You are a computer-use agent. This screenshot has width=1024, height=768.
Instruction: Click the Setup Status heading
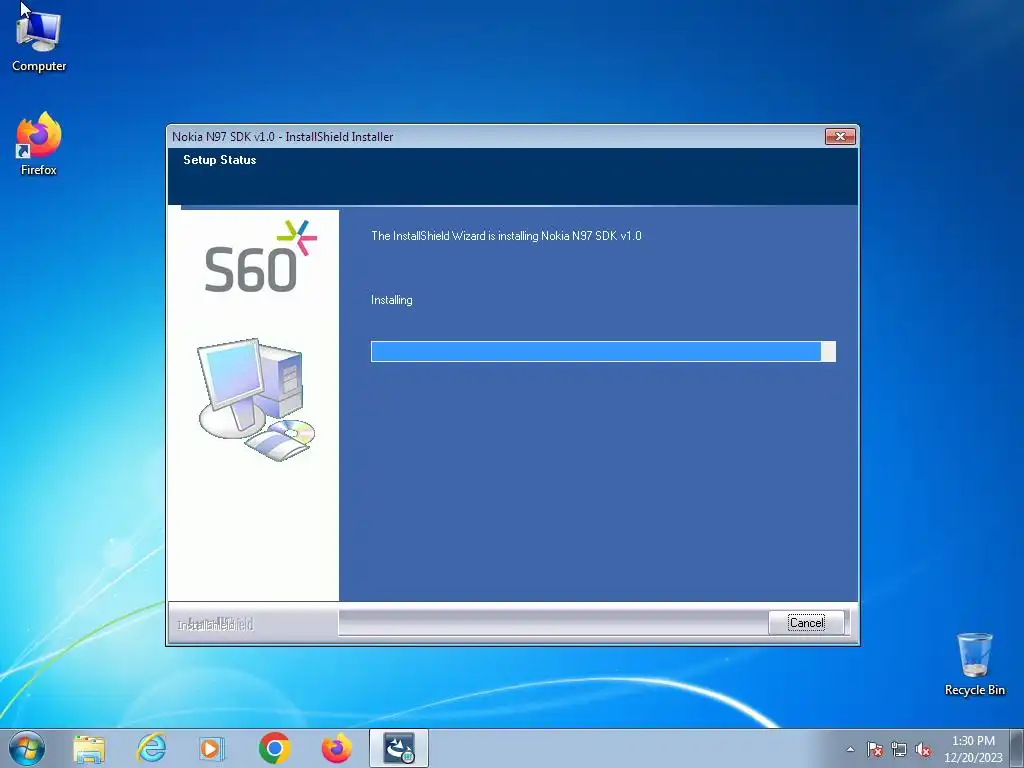[219, 160]
